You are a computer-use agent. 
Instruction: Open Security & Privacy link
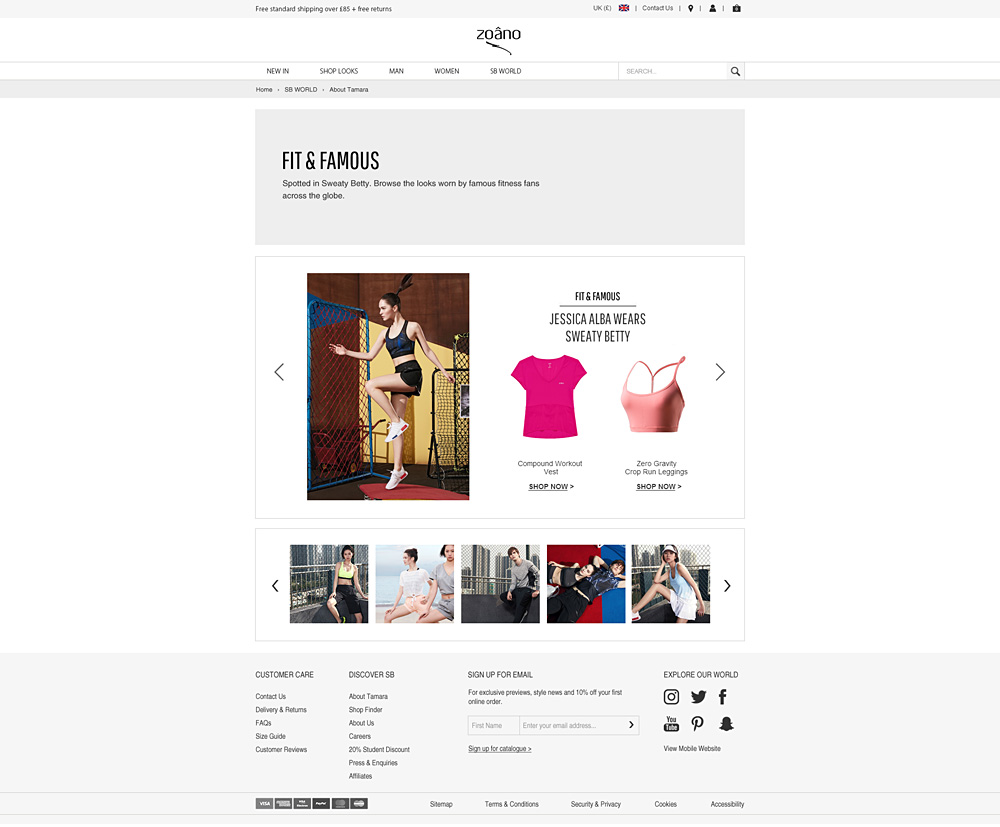pos(596,804)
